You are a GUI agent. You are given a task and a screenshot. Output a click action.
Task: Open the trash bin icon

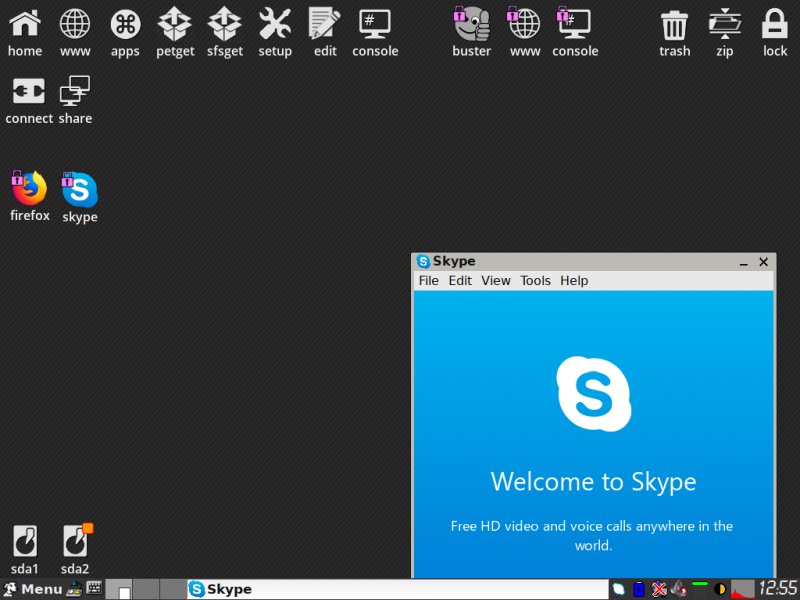tap(673, 25)
